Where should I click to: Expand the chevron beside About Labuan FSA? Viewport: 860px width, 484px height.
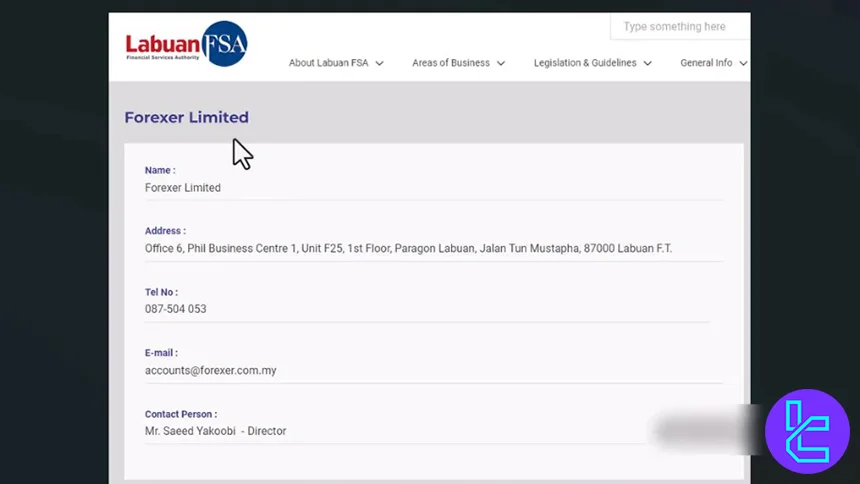[380, 63]
